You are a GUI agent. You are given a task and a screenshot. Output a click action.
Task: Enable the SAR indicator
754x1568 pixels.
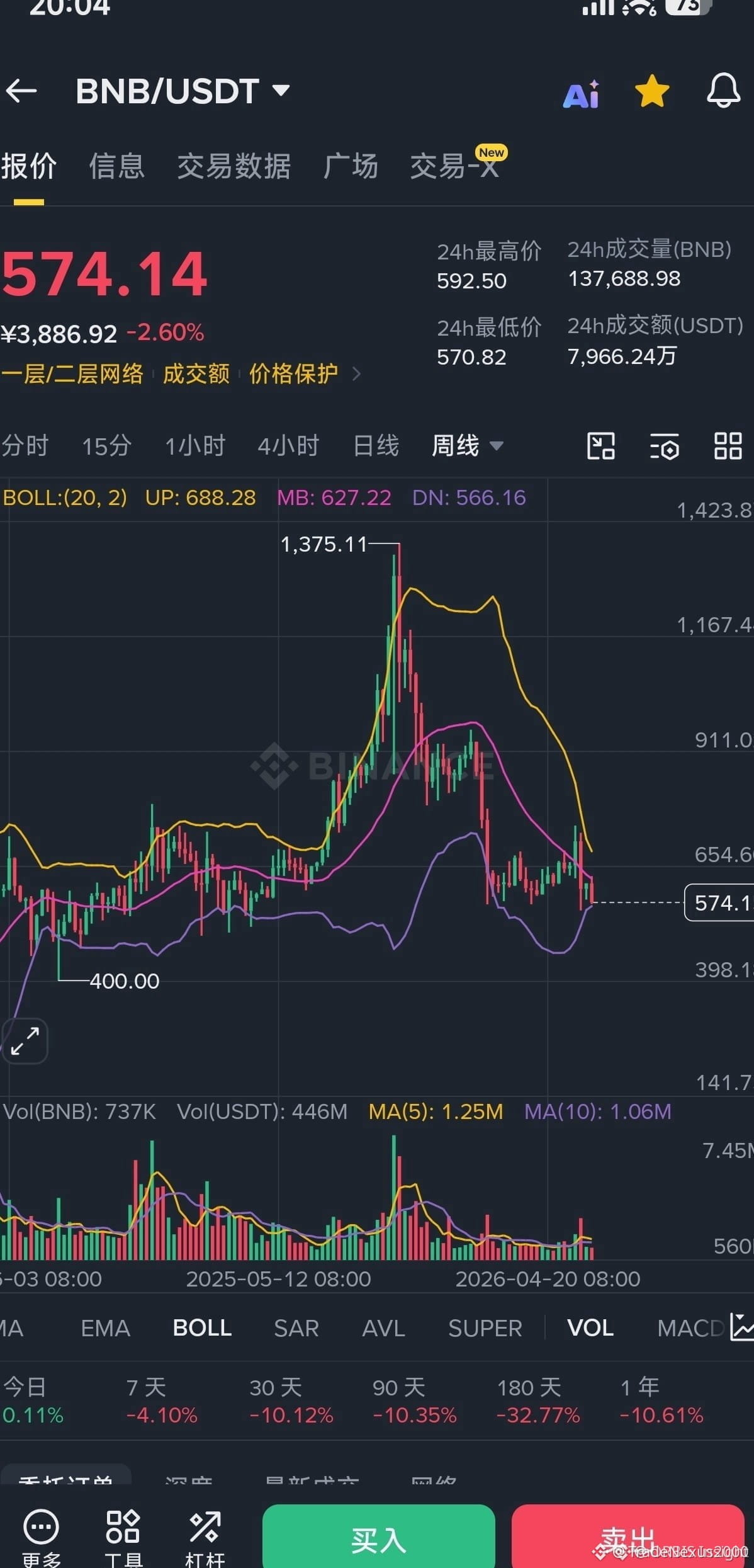[x=296, y=1328]
